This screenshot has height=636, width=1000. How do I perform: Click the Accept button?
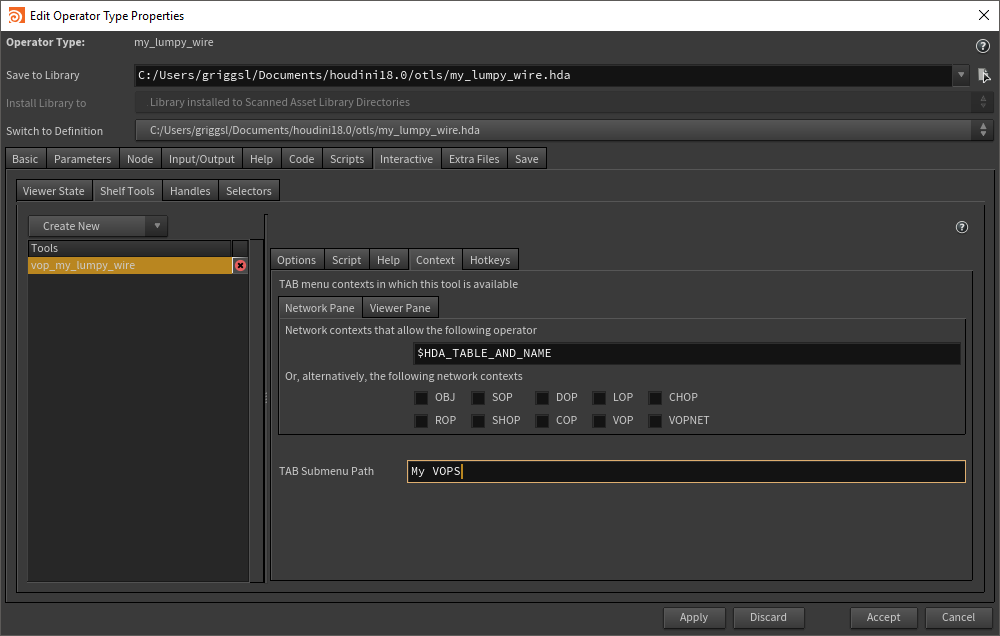883,617
